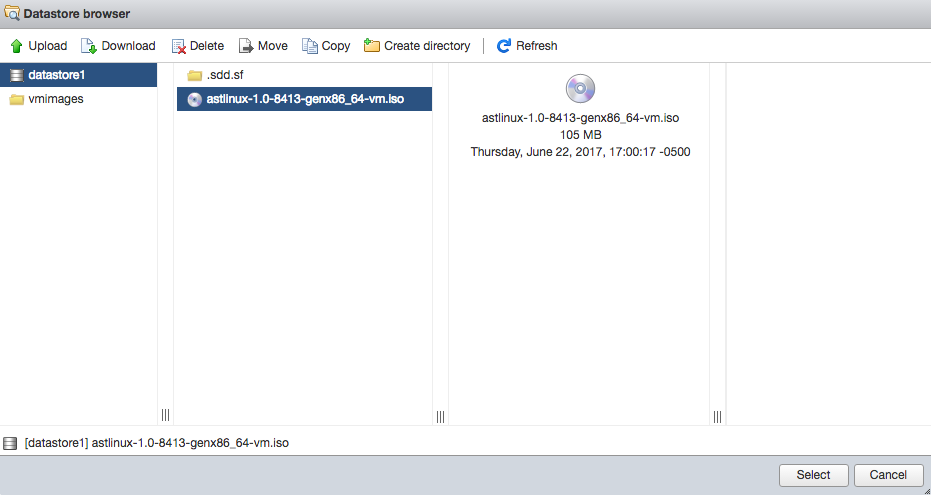Image resolution: width=931 pixels, height=495 pixels.
Task: Click the column handle after the preview pane
Action: (717, 417)
